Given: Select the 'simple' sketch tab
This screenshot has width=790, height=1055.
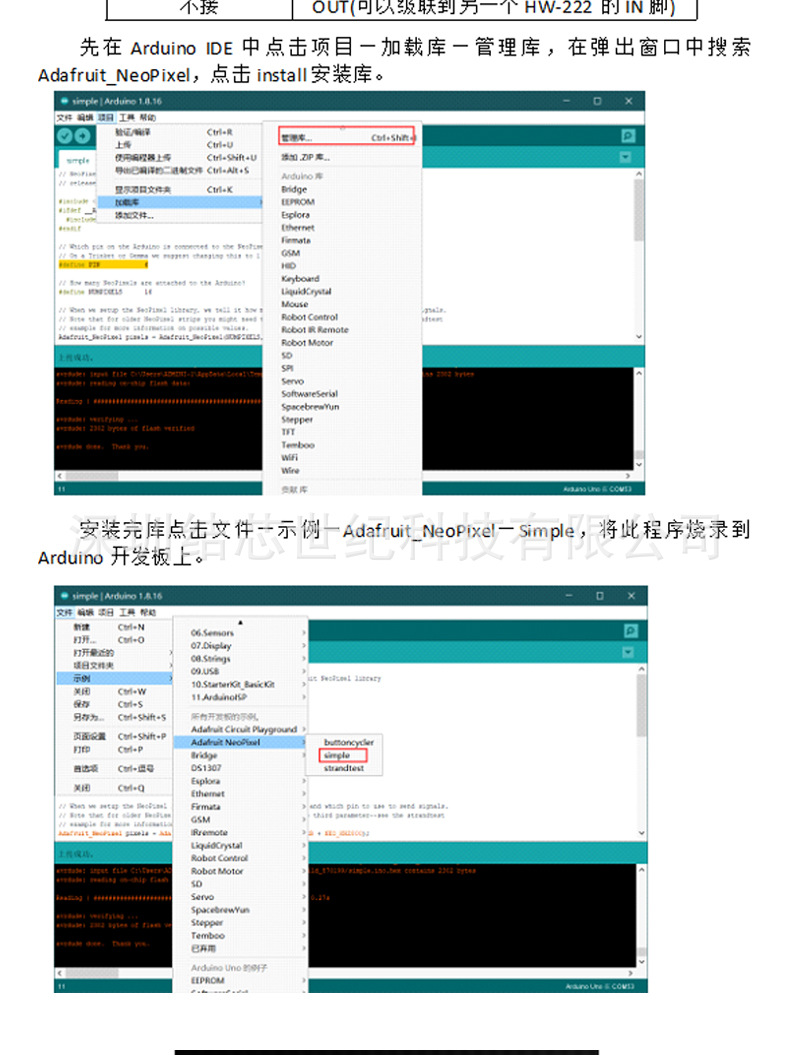Looking at the screenshot, I should coord(78,160).
